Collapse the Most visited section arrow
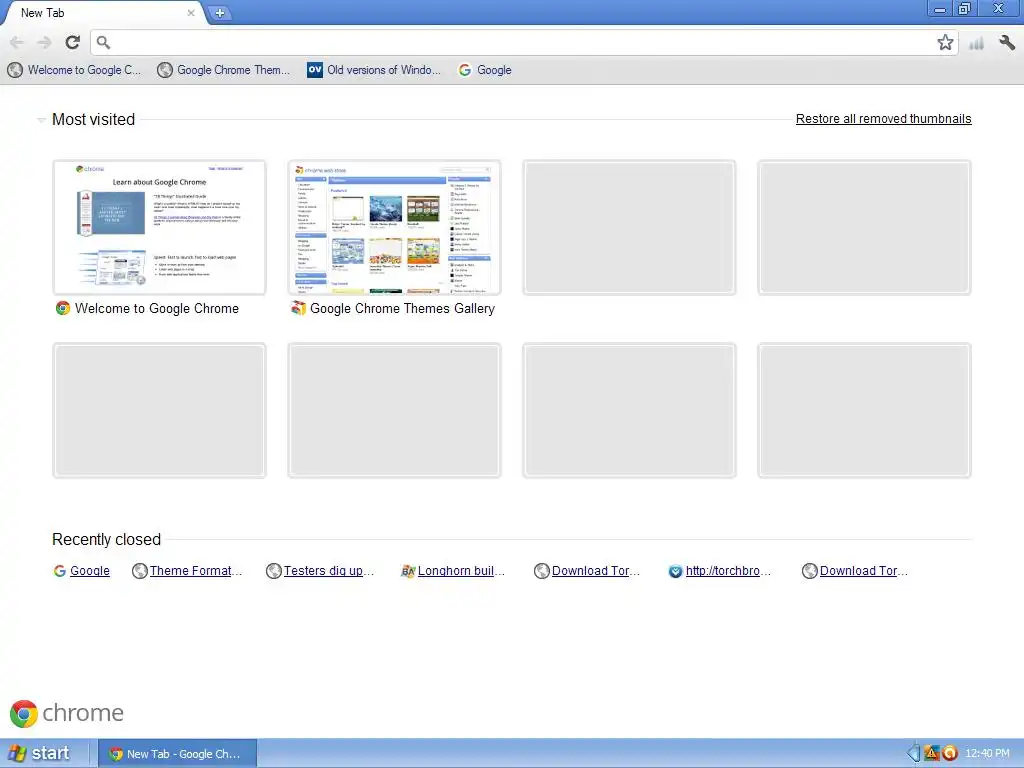This screenshot has height=768, width=1024. 41,120
